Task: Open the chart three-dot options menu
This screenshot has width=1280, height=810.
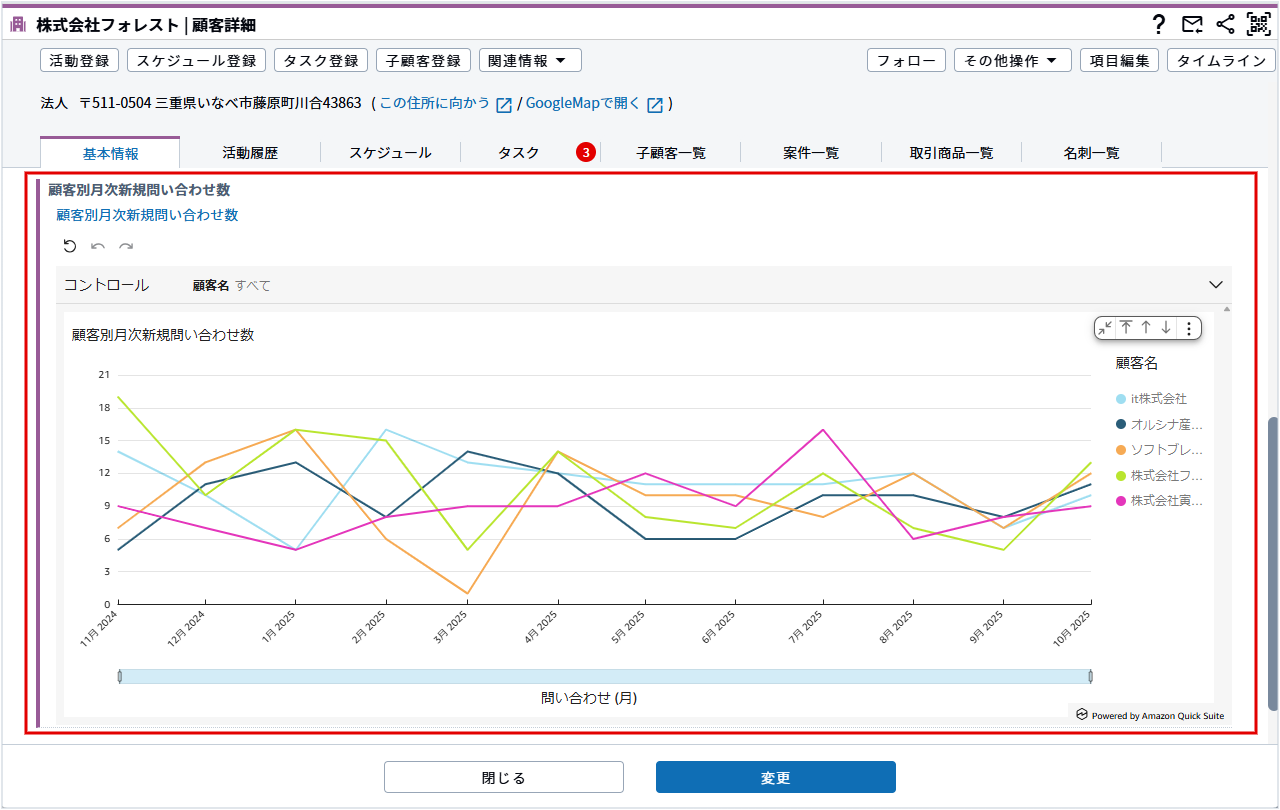Action: (x=1188, y=328)
